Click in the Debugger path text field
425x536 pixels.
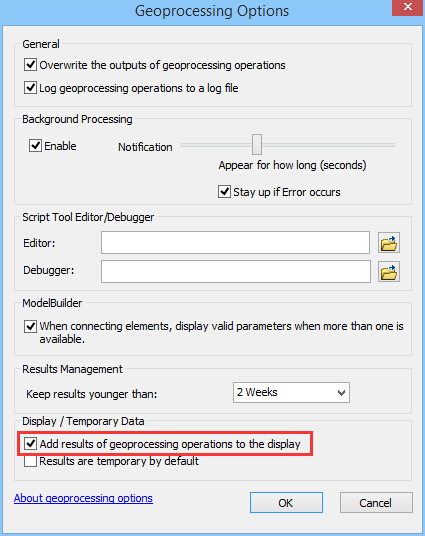click(x=236, y=272)
